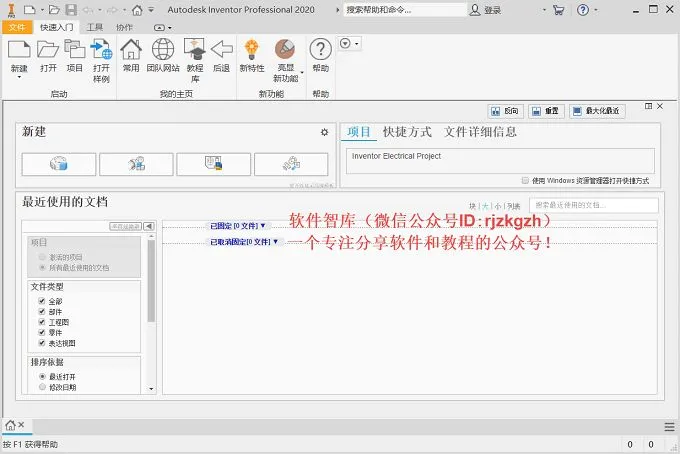
Task: Toggle the 工程图 file type checkbox
Action: (42, 322)
